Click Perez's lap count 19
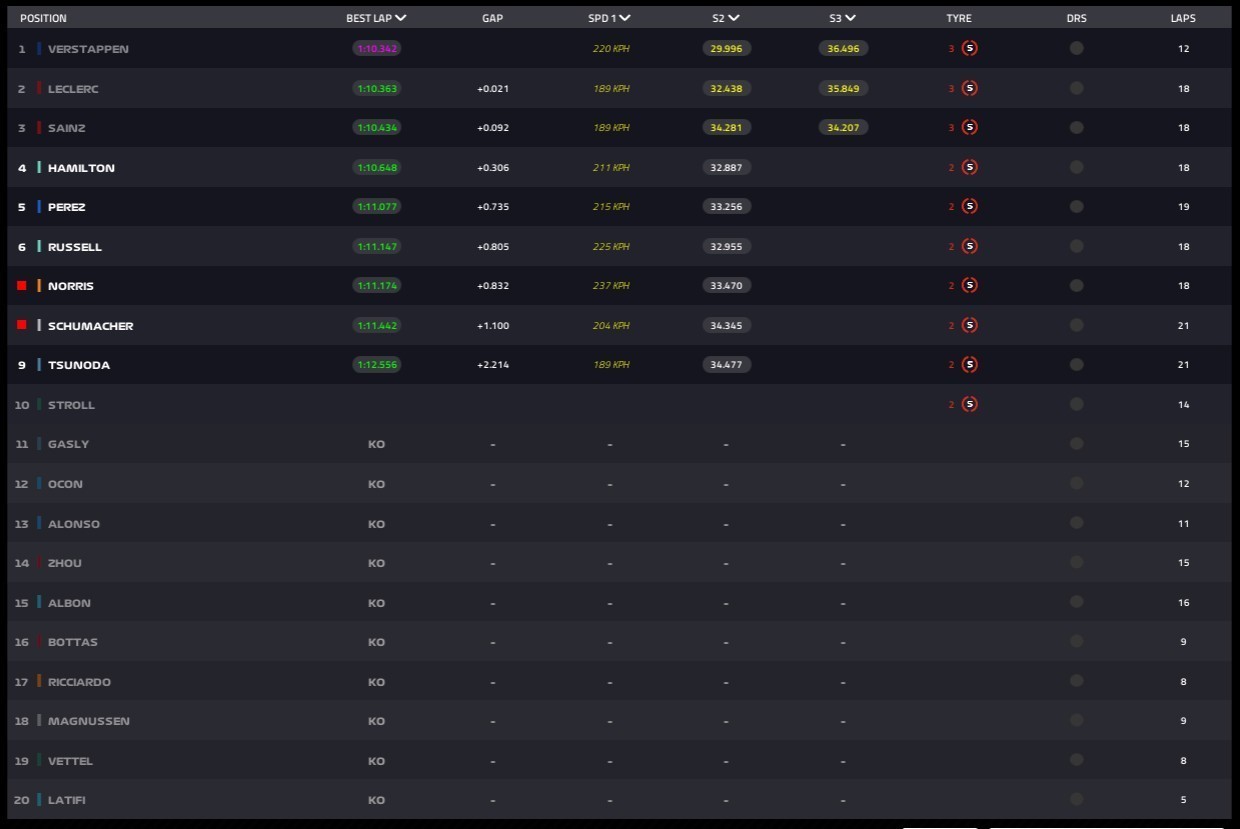Screen dimensions: 1240x829 tap(1183, 207)
